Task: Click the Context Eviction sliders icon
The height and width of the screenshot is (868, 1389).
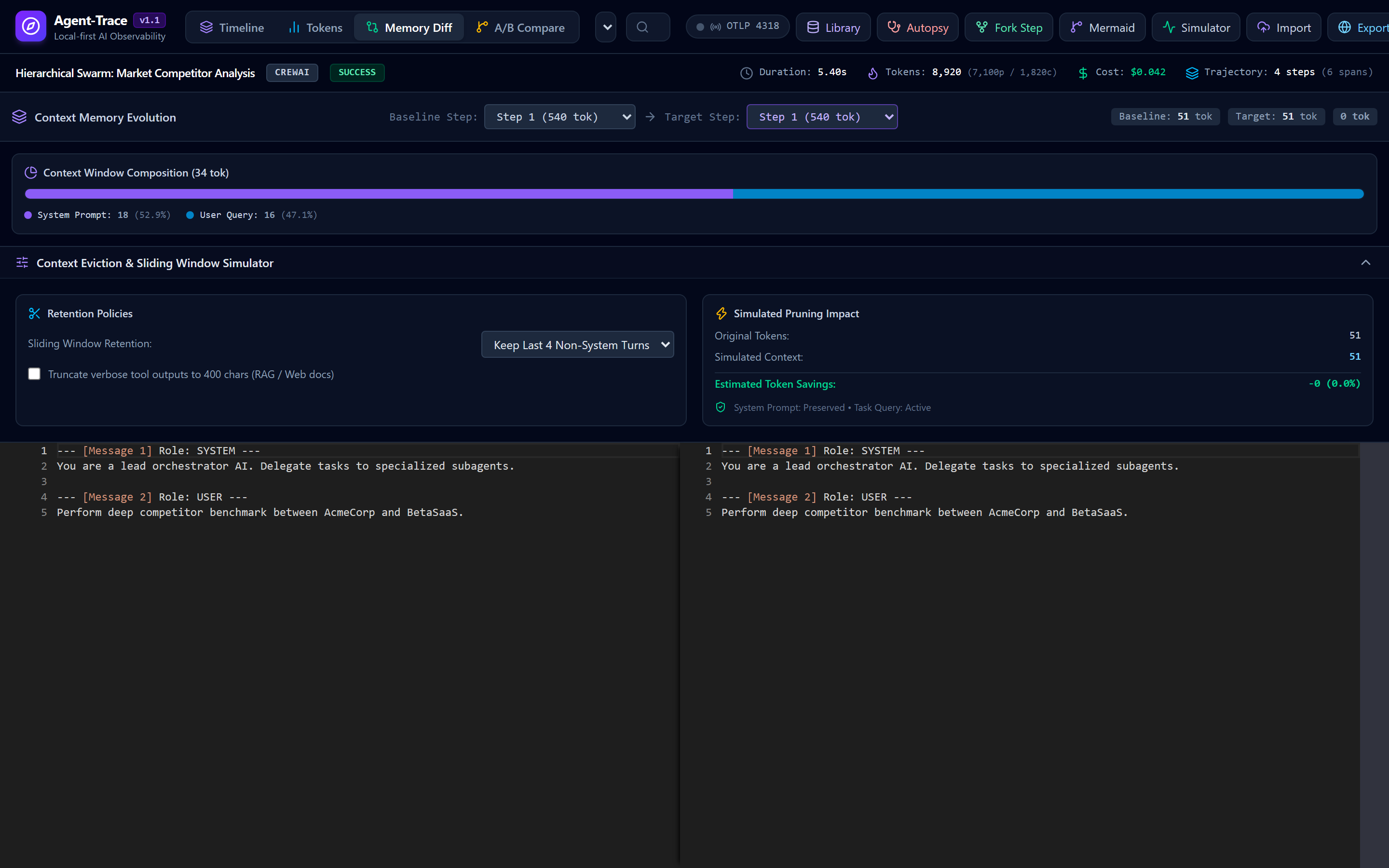Action: click(x=22, y=262)
